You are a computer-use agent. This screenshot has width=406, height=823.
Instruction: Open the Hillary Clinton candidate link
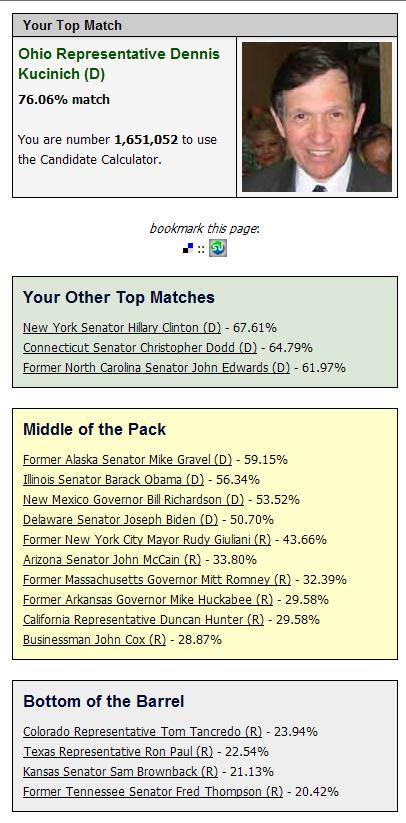[x=122, y=328]
